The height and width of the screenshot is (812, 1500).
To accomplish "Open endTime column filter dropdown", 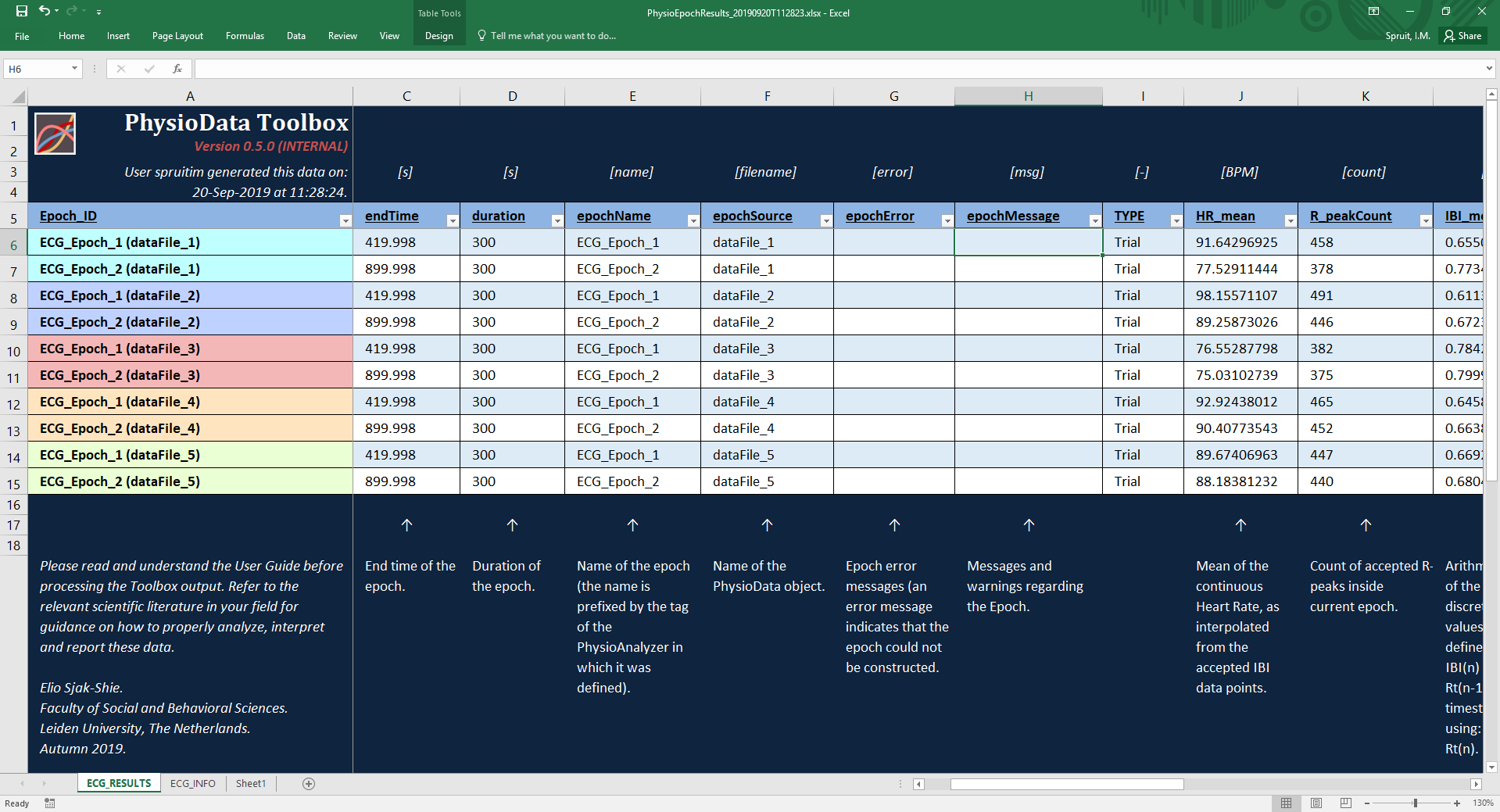I will tap(452, 221).
